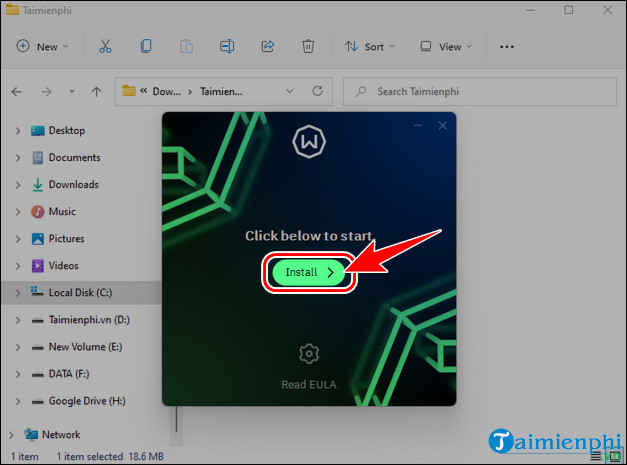Select Videos in navigation pane

point(63,265)
